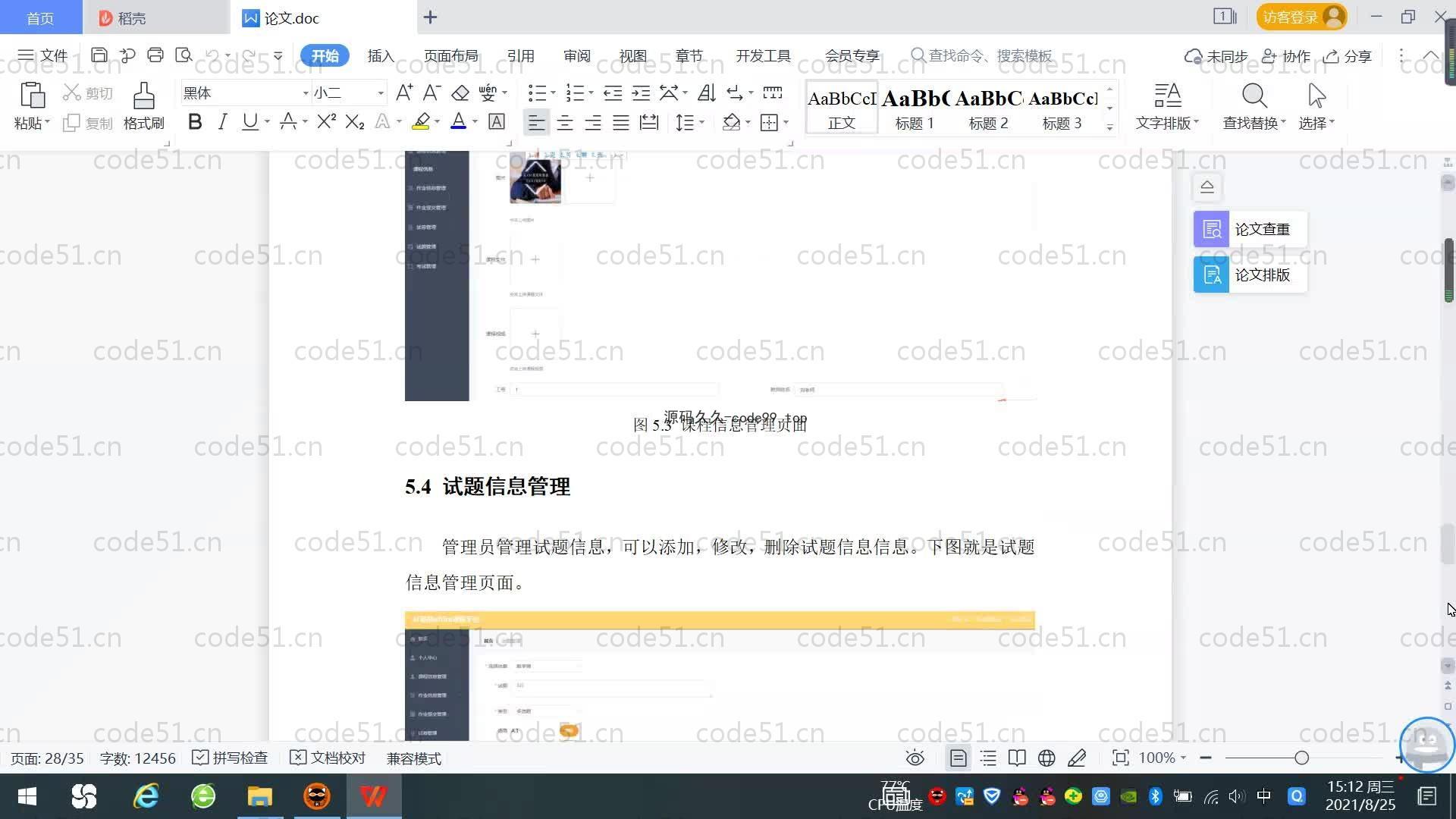Apply the 标题 1 style
Viewport: 1456px width, 819px height.
[915, 108]
